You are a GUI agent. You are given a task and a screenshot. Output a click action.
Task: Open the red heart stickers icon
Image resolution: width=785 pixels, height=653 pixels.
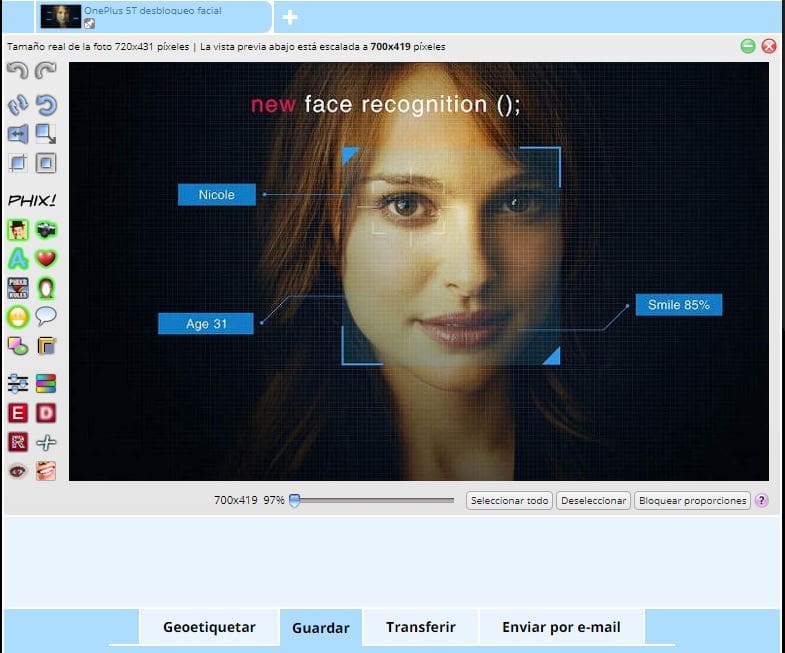pyautogui.click(x=46, y=259)
